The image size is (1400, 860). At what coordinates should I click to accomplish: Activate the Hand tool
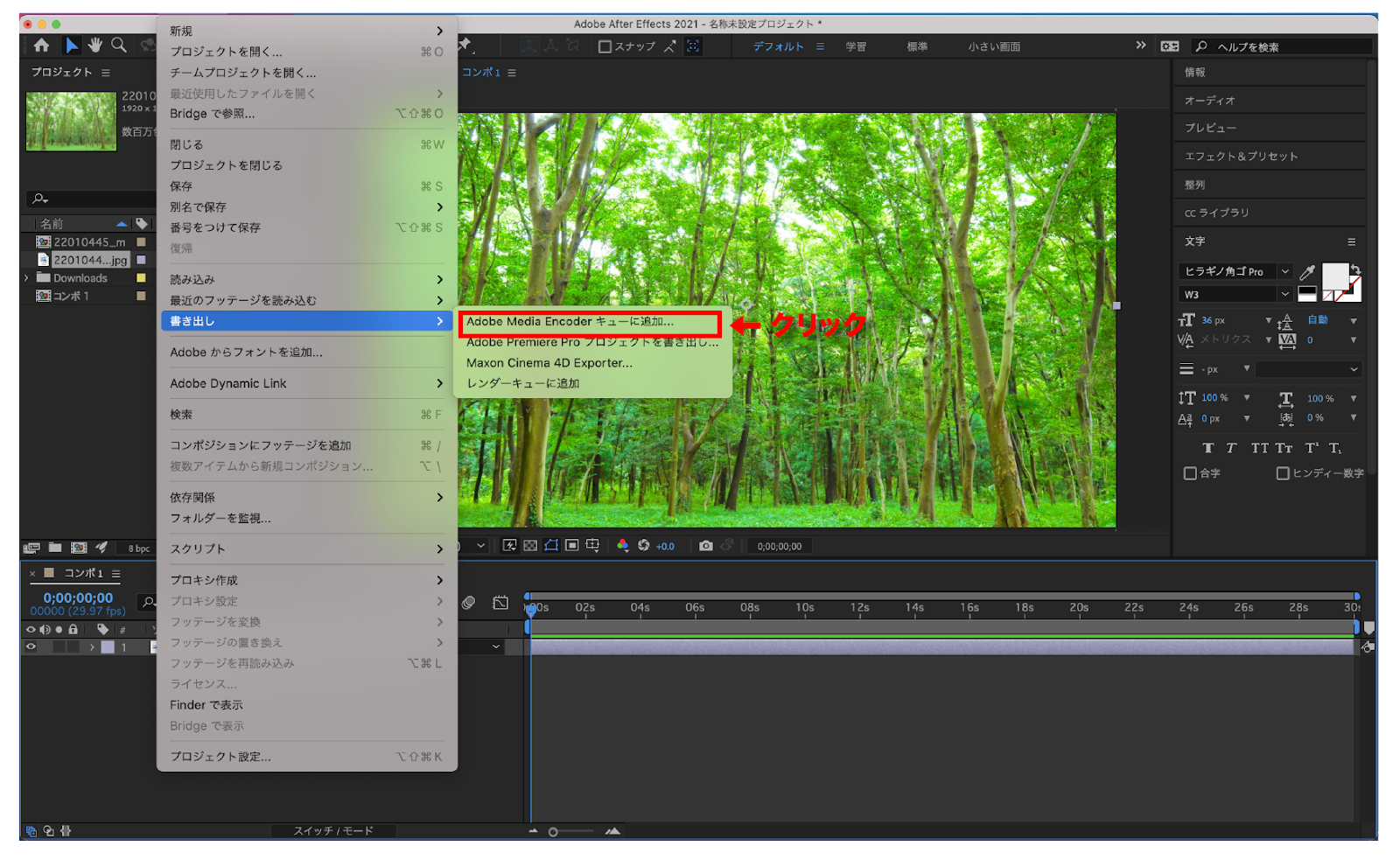pyautogui.click(x=94, y=45)
